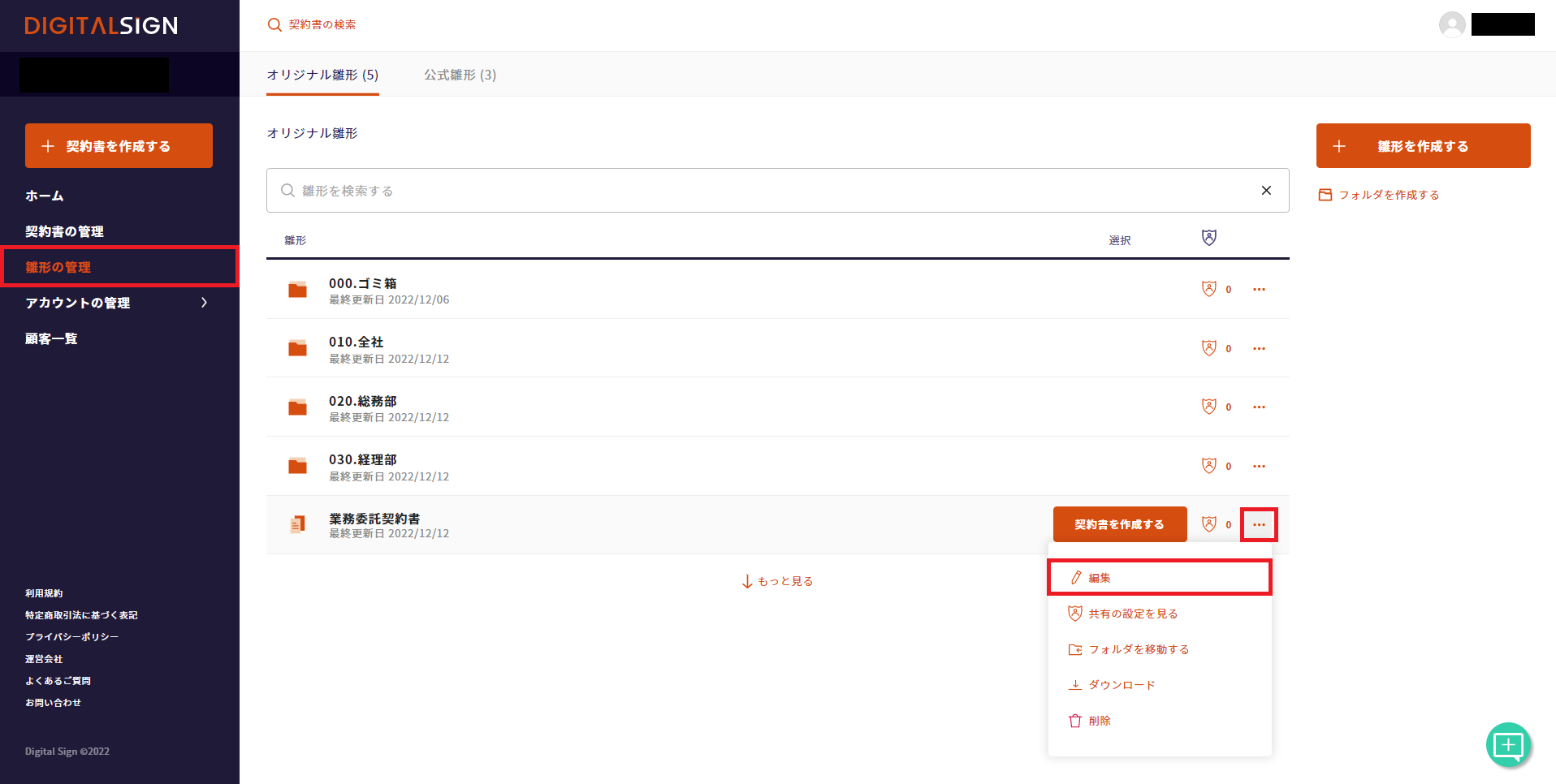
Task: Click 契約書を作成する for 業務委託契約書
Action: [1119, 524]
